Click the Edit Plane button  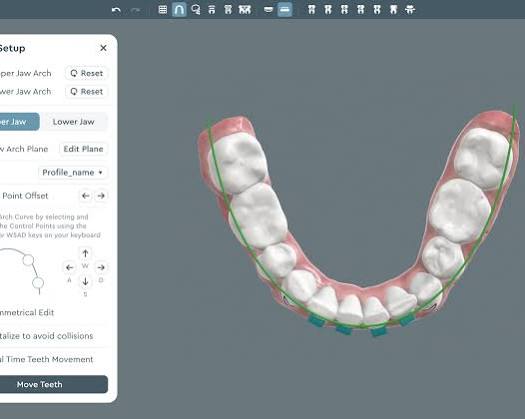(x=83, y=149)
